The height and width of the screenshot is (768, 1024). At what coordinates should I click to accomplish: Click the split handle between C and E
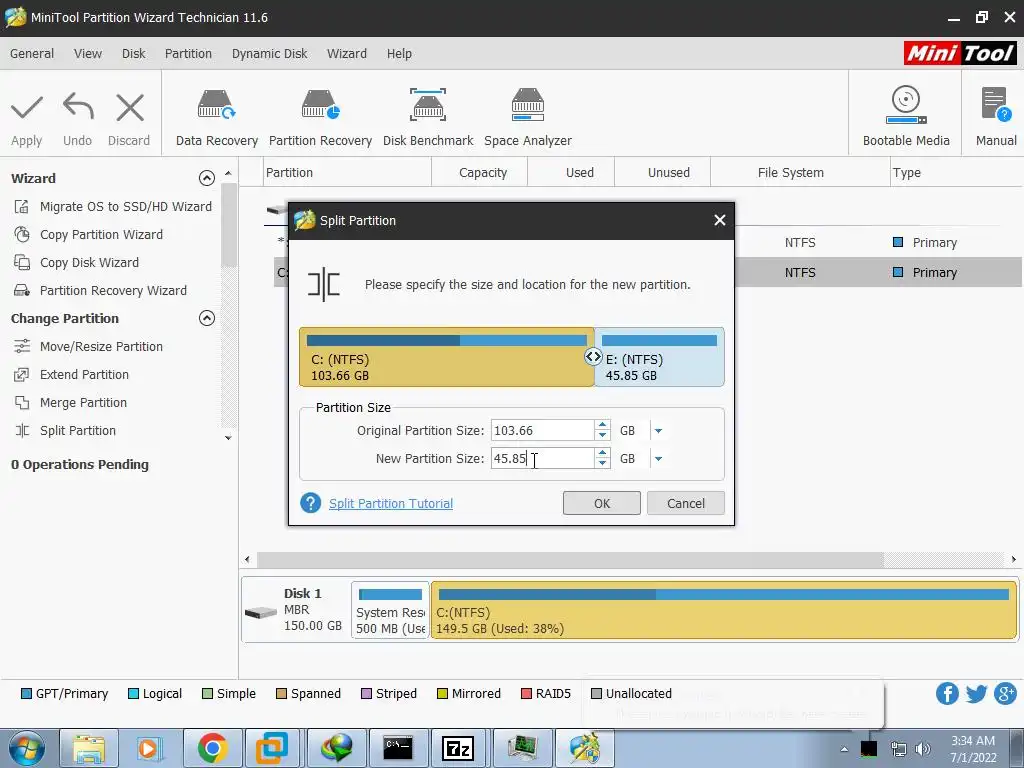pyautogui.click(x=593, y=357)
